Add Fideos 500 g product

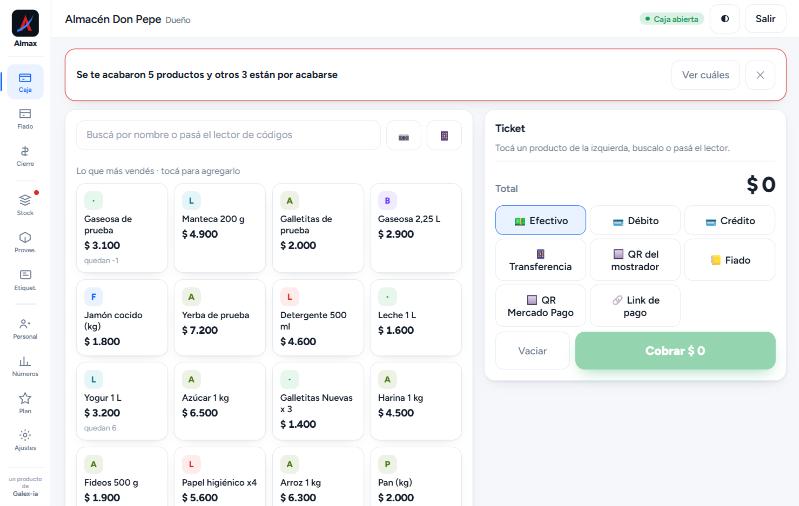(122, 477)
